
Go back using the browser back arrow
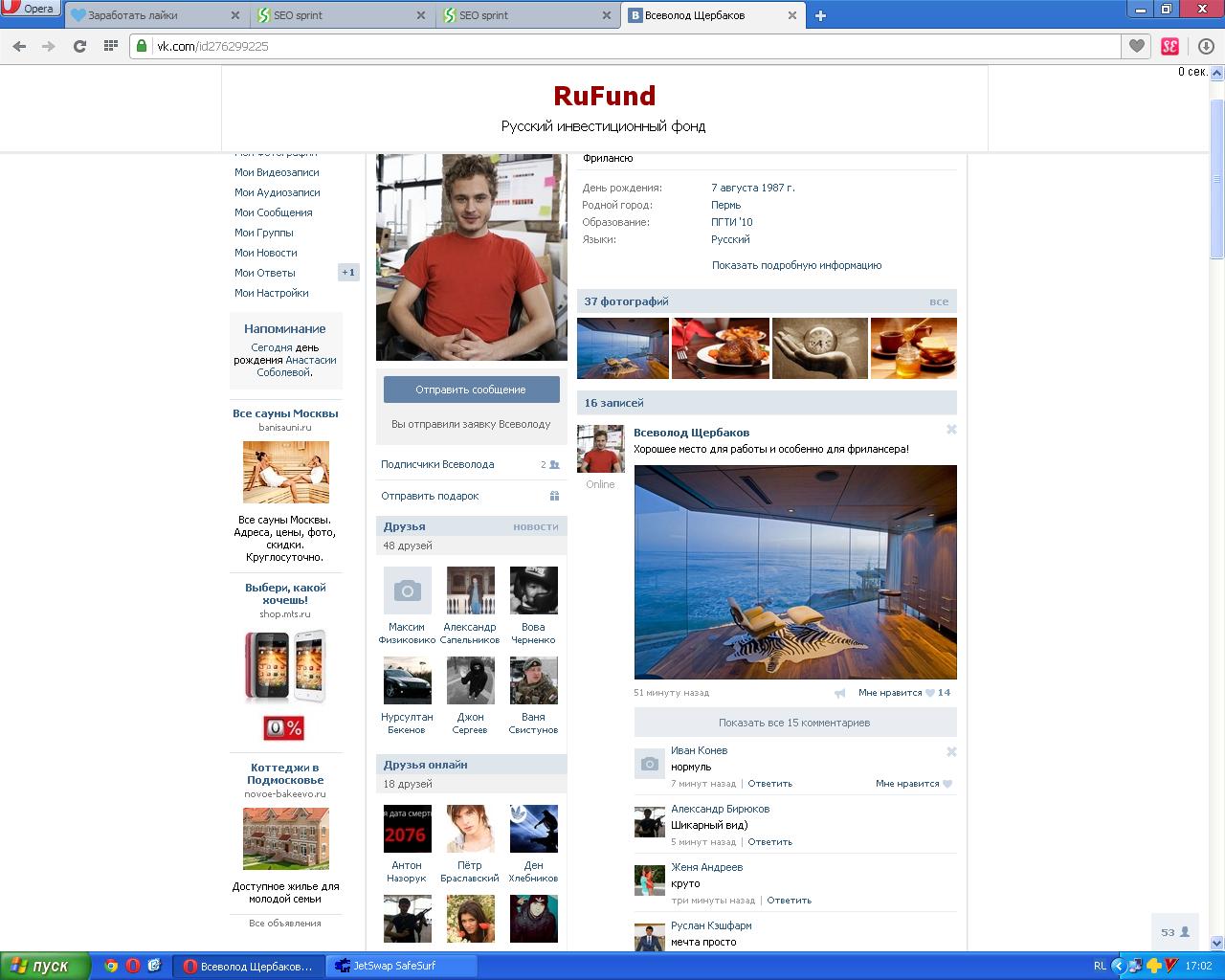tap(19, 46)
